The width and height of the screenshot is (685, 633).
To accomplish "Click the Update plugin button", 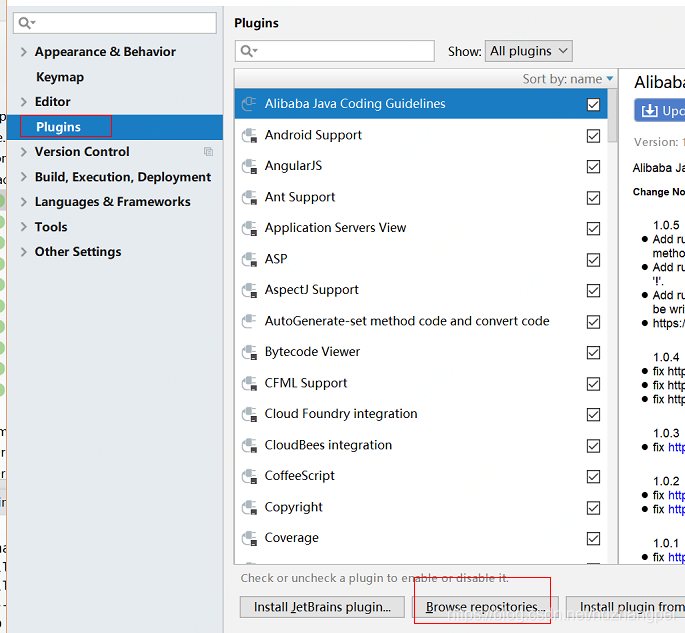I will click(660, 111).
